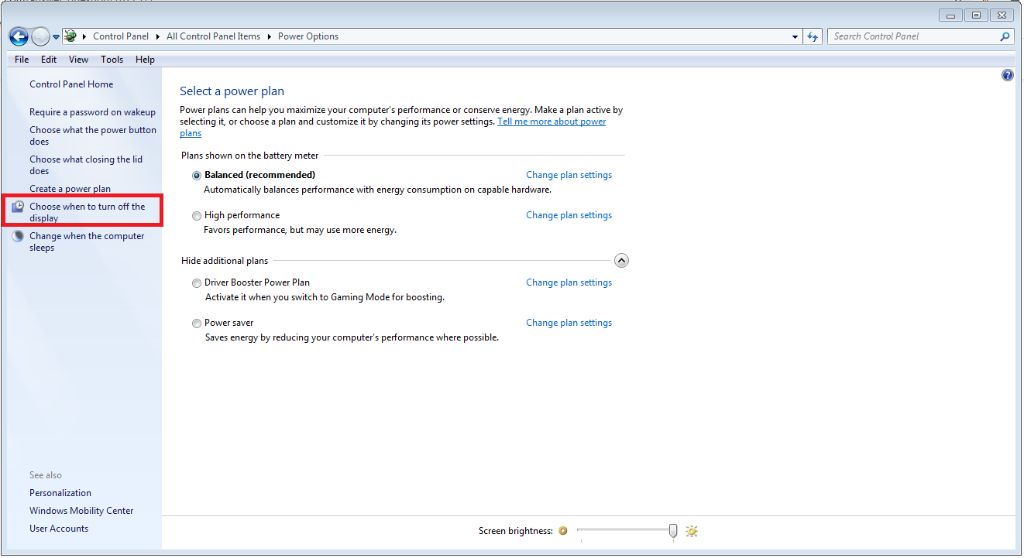
Task: Change plan settings for Balanced
Action: click(x=569, y=175)
